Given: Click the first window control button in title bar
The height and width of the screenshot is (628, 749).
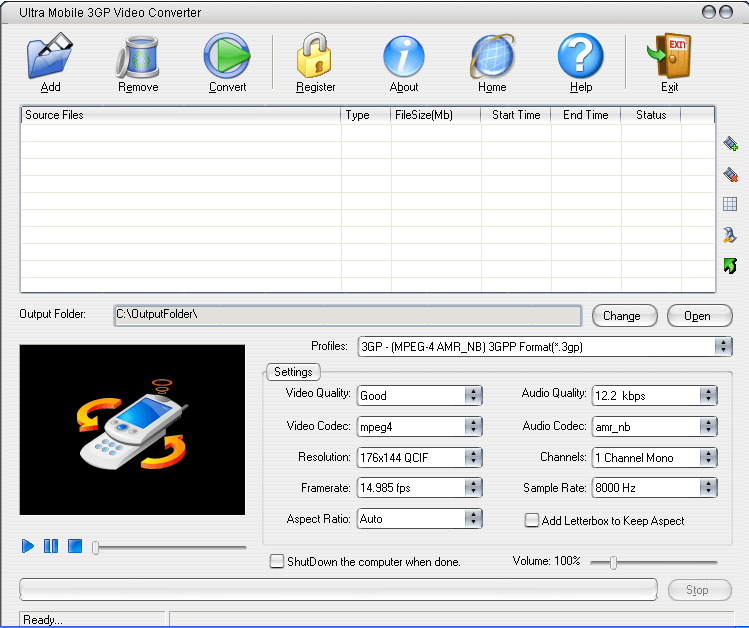Looking at the screenshot, I should click(709, 12).
